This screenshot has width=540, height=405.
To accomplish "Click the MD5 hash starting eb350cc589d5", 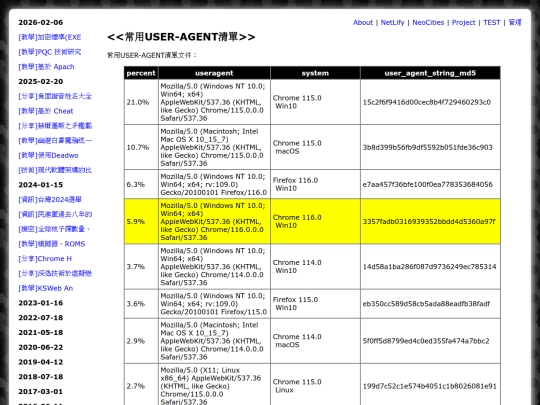I will pos(426,304).
